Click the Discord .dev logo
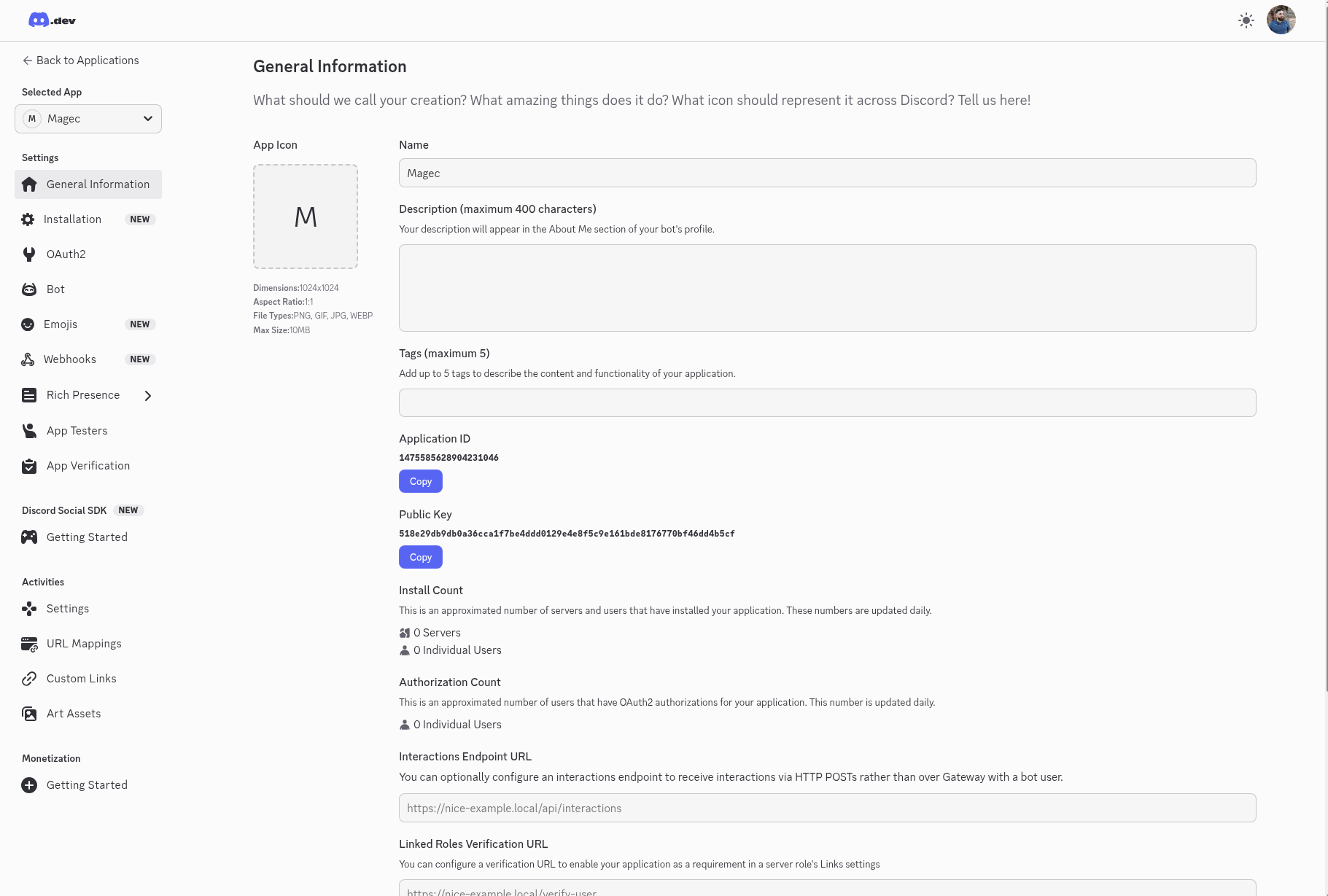1328x896 pixels. coord(51,20)
